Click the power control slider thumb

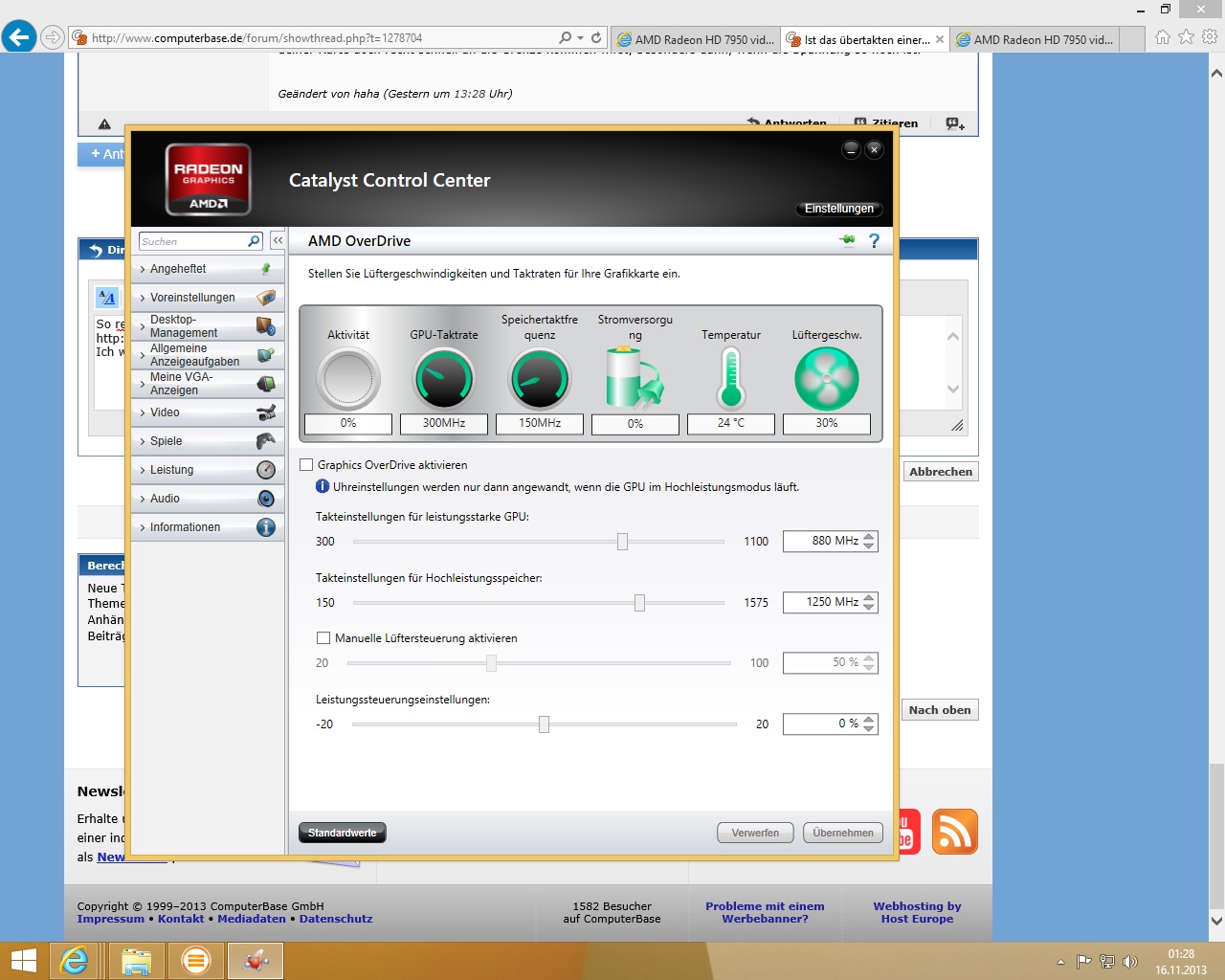[x=544, y=724]
